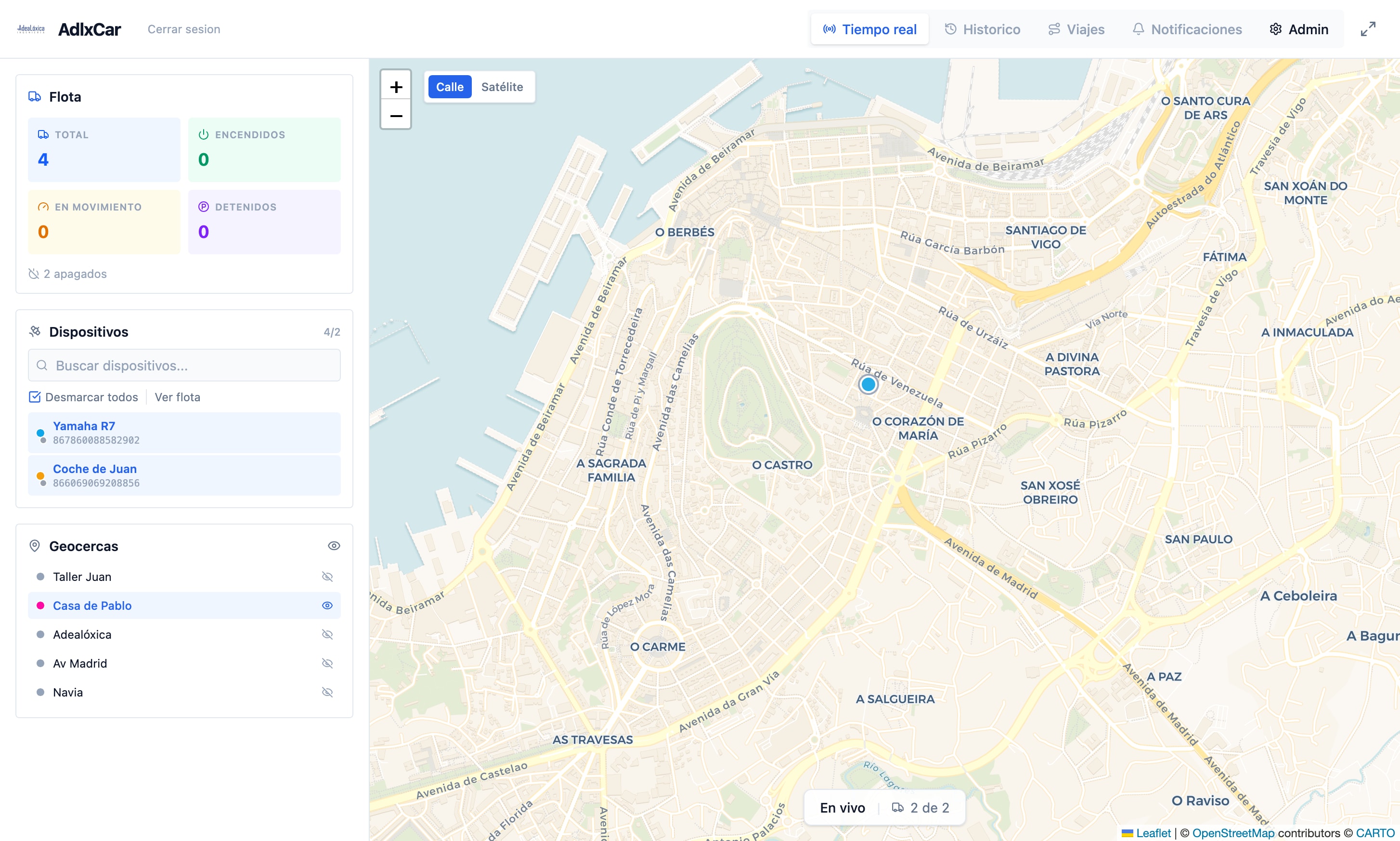Select the Coche de Juan device
Viewport: 1400px width, 841px height.
(x=184, y=475)
